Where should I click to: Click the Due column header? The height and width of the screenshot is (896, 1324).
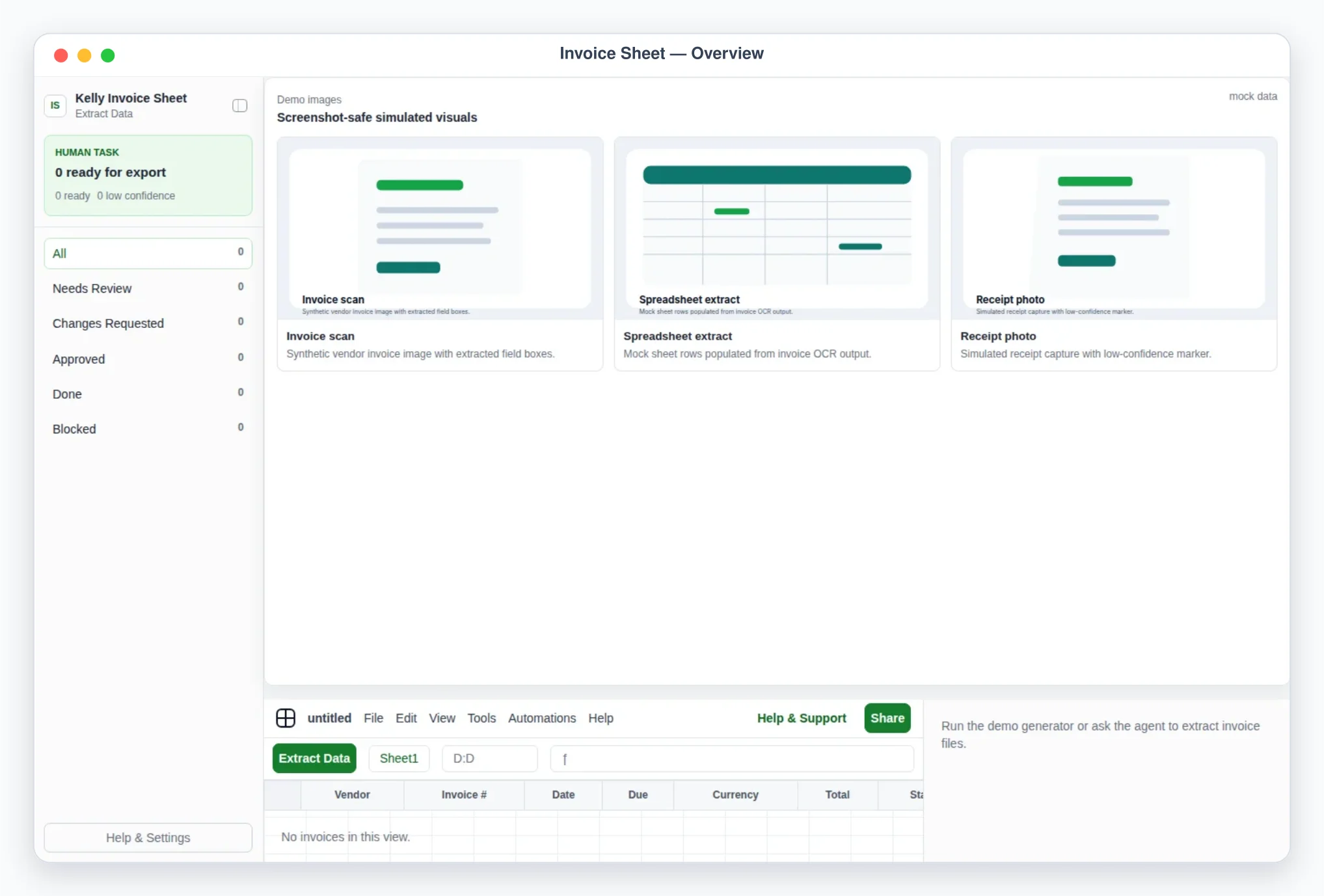click(638, 794)
